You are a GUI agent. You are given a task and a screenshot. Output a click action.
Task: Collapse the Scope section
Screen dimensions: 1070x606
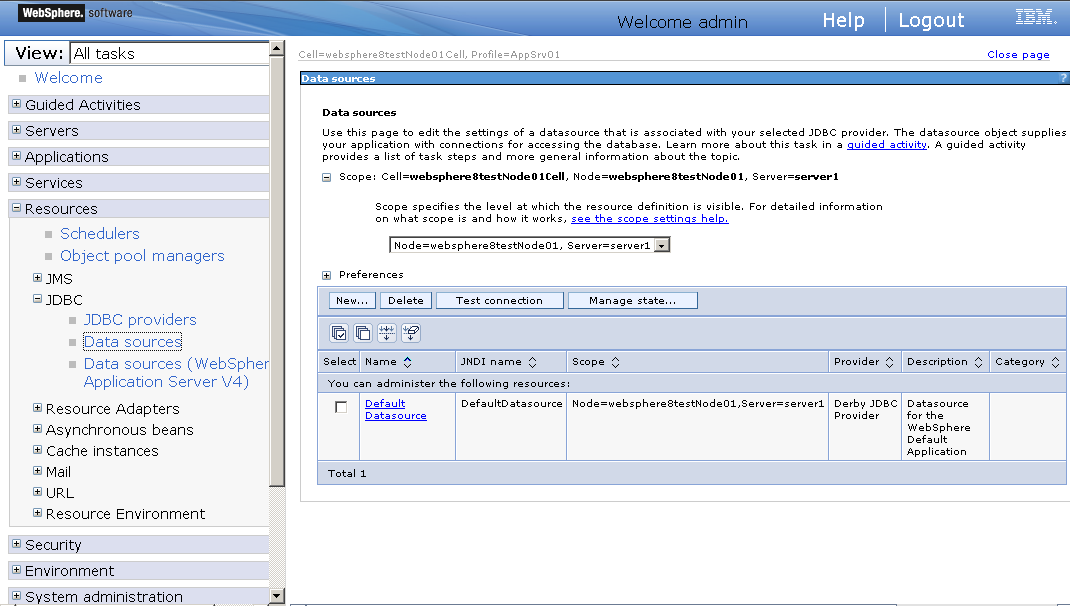coord(327,176)
